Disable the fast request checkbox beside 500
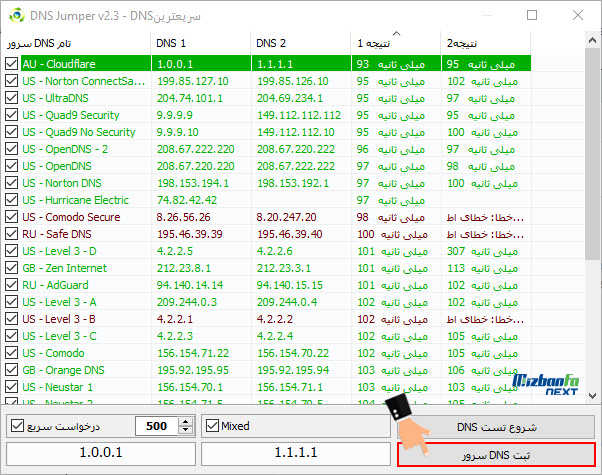This screenshot has width=602, height=475. (18, 425)
